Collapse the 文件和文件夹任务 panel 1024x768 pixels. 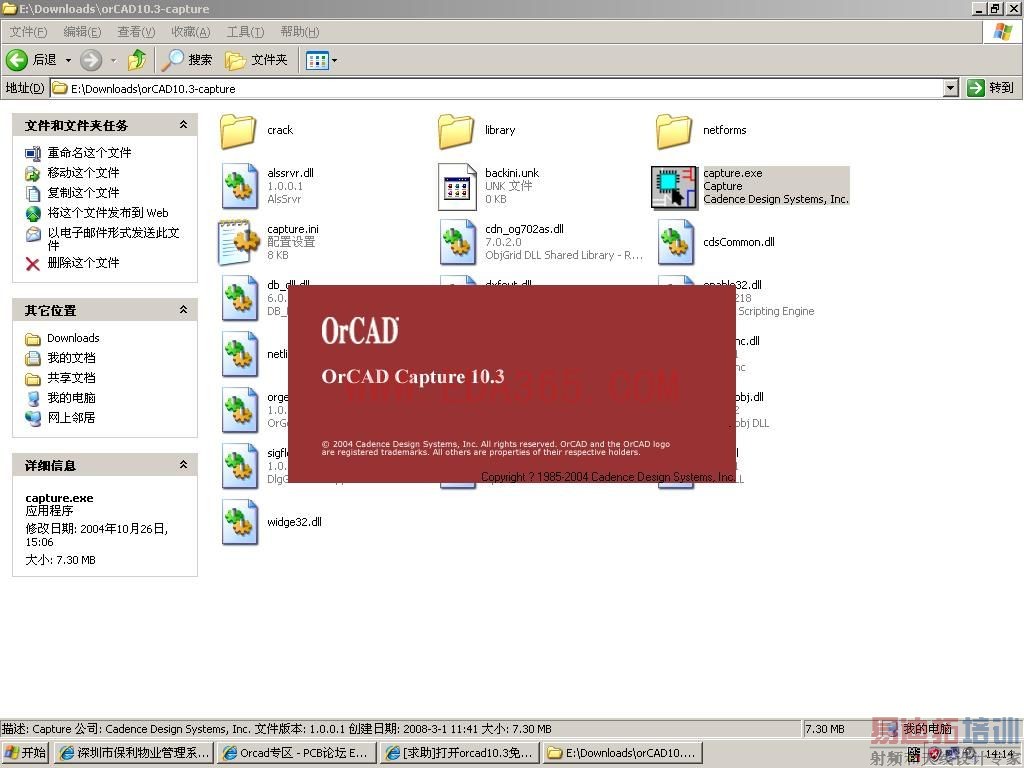(x=184, y=125)
